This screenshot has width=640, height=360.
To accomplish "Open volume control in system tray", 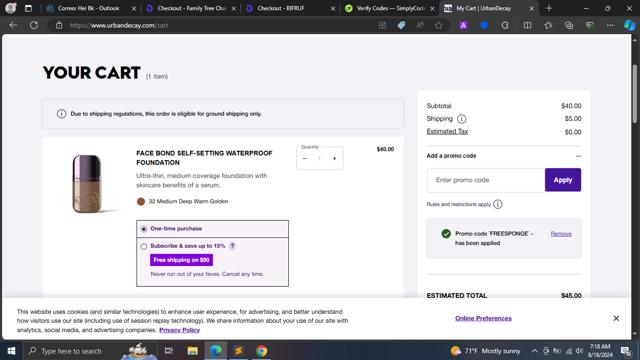I will tap(580, 351).
